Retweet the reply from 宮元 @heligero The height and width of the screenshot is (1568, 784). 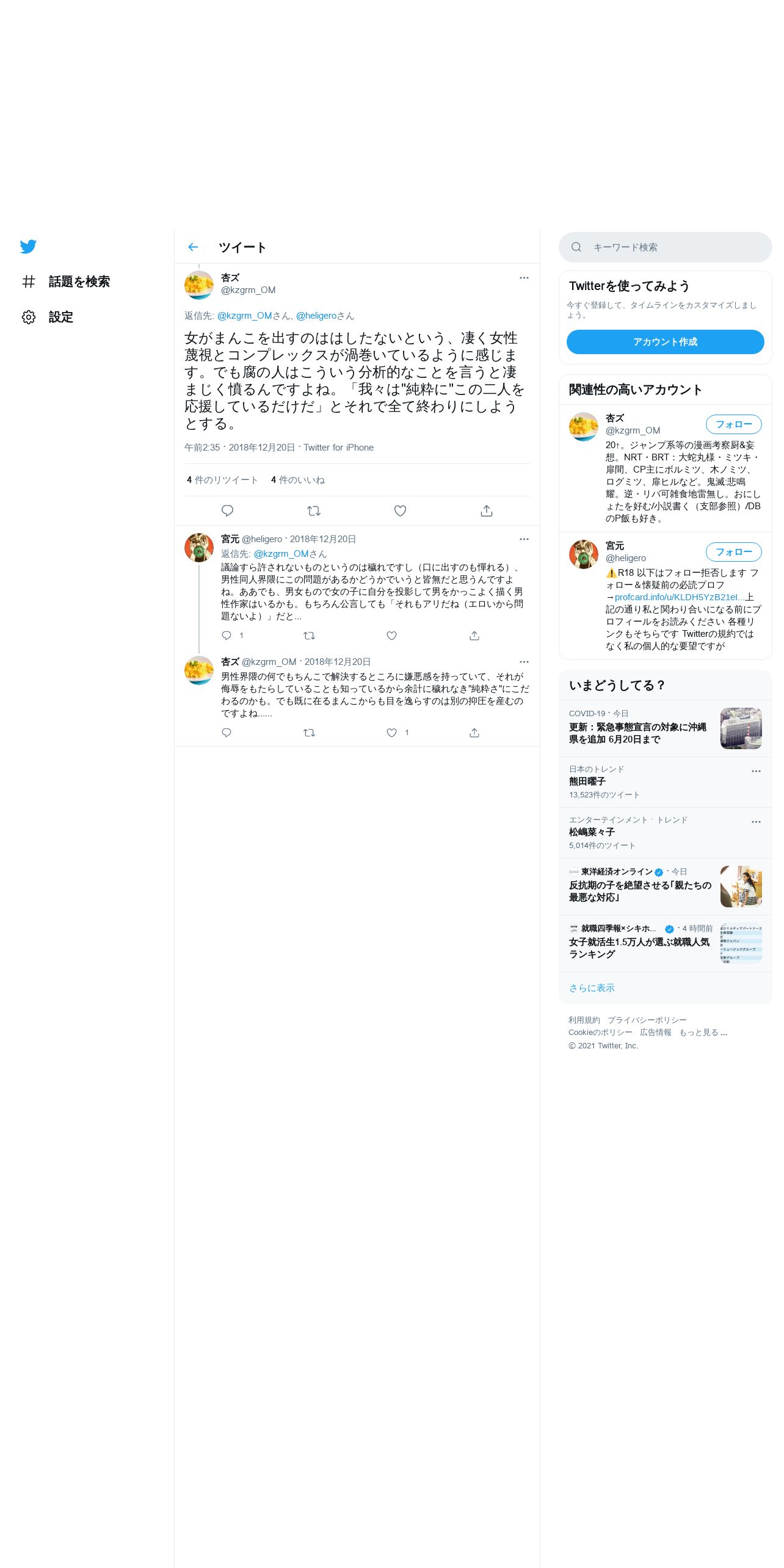[x=310, y=636]
